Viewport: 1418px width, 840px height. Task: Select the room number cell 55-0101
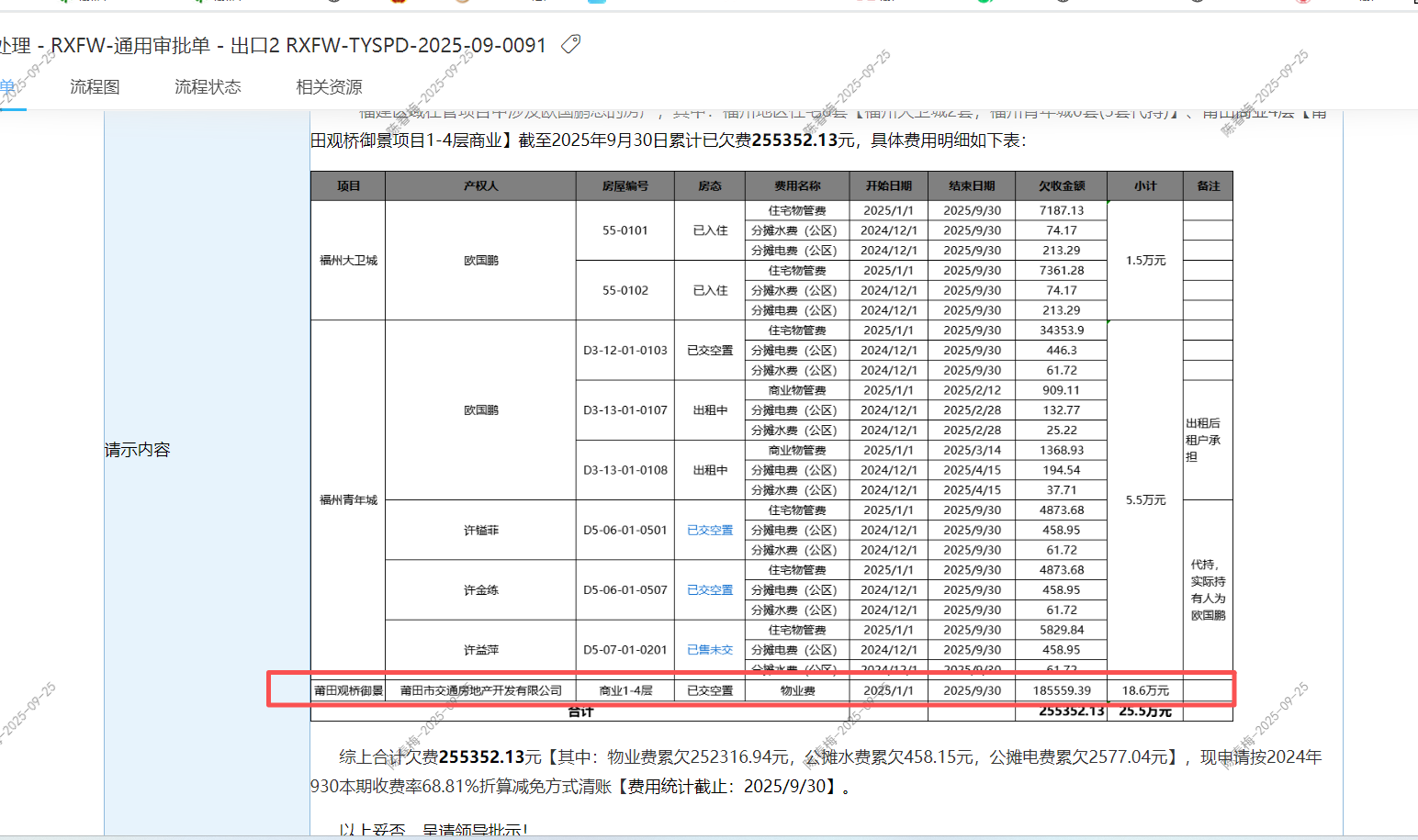[625, 230]
